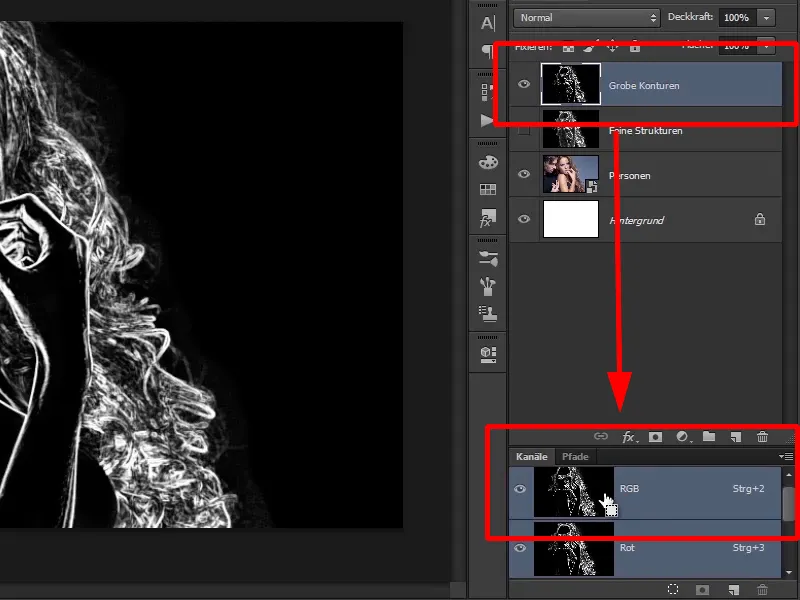Click Channels panel scroll up arrow
Screen dimensions: 800x600
(789, 475)
